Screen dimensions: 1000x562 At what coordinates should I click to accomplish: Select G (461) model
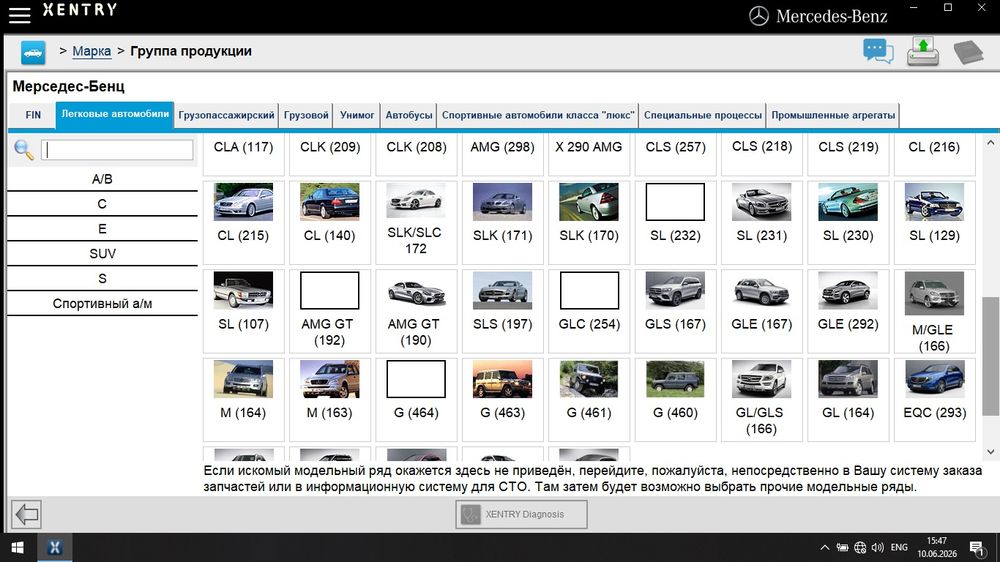click(x=589, y=399)
